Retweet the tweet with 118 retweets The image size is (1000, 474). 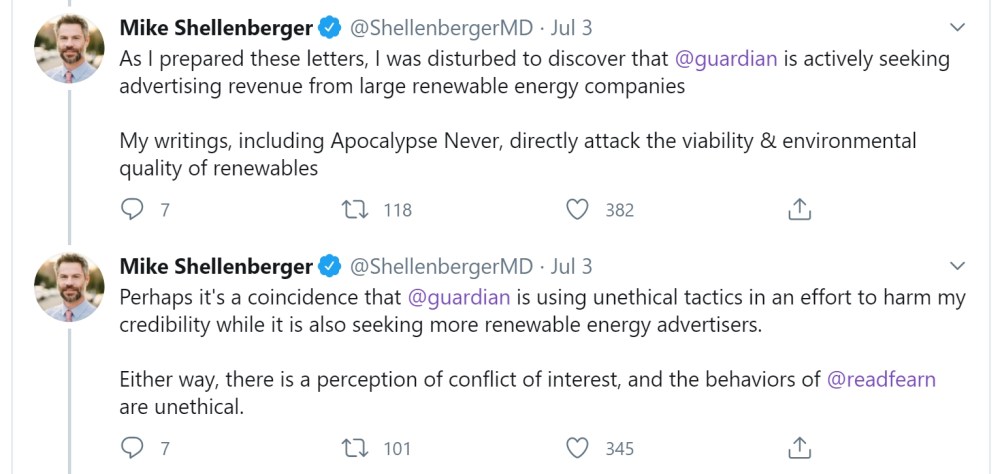click(356, 209)
